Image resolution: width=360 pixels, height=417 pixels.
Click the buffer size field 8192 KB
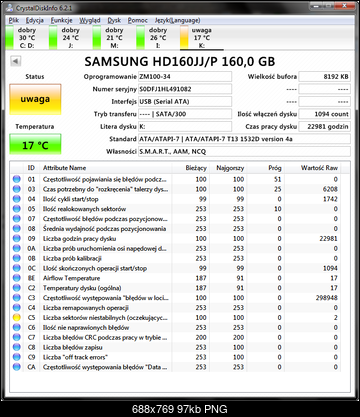[325, 77]
